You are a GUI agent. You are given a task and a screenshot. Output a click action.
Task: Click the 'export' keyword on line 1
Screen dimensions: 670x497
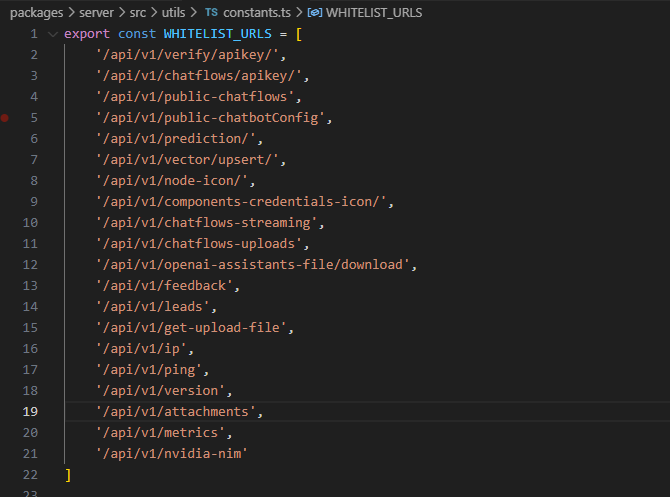87,34
